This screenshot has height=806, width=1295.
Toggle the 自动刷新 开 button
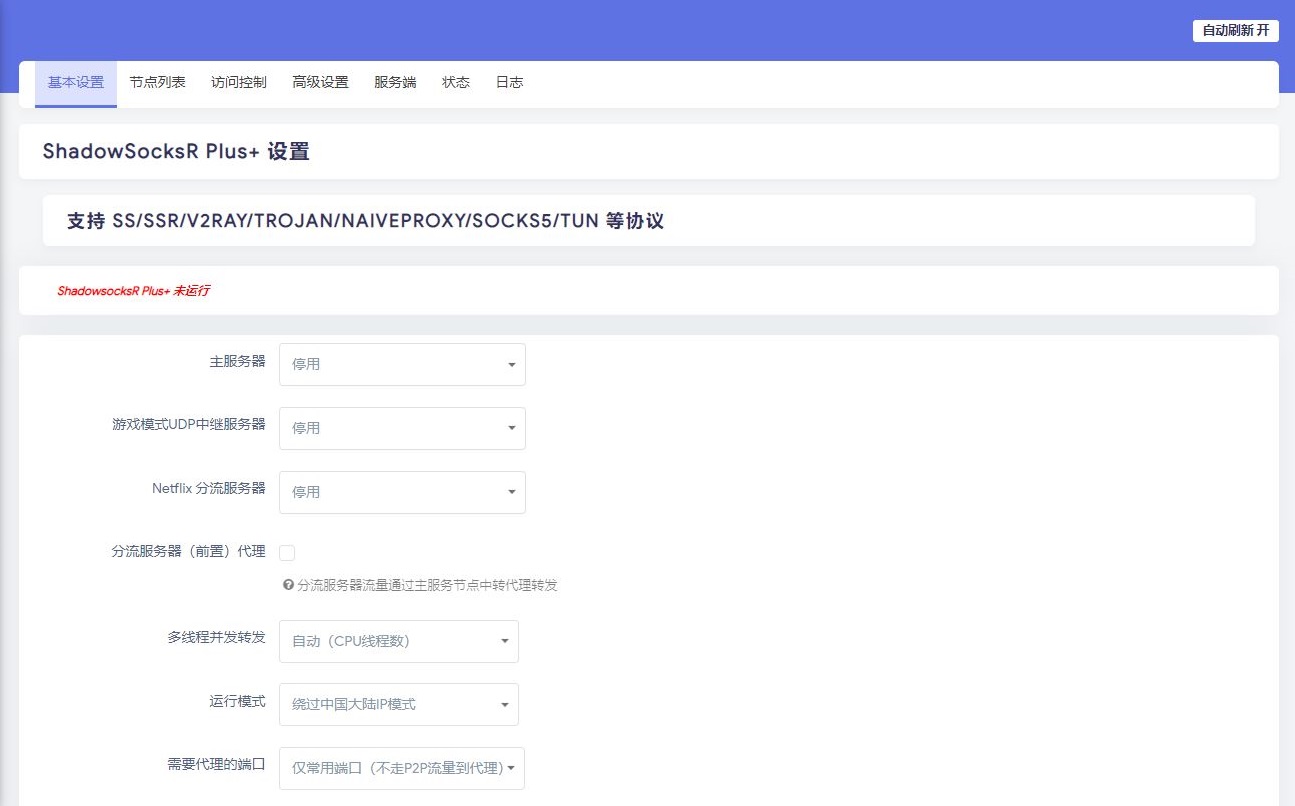[x=1236, y=31]
